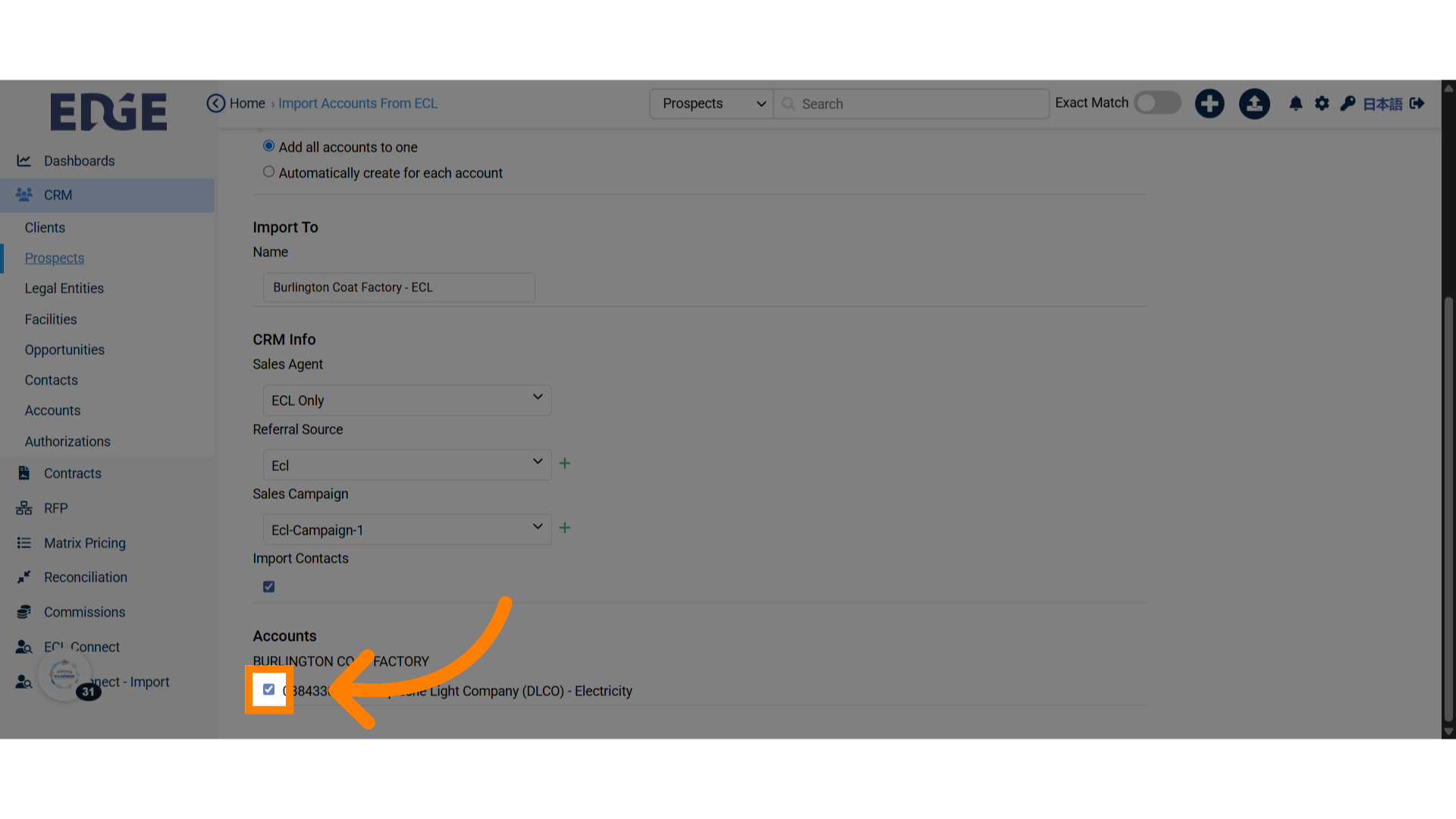Click the RFP network icon

pyautogui.click(x=24, y=508)
